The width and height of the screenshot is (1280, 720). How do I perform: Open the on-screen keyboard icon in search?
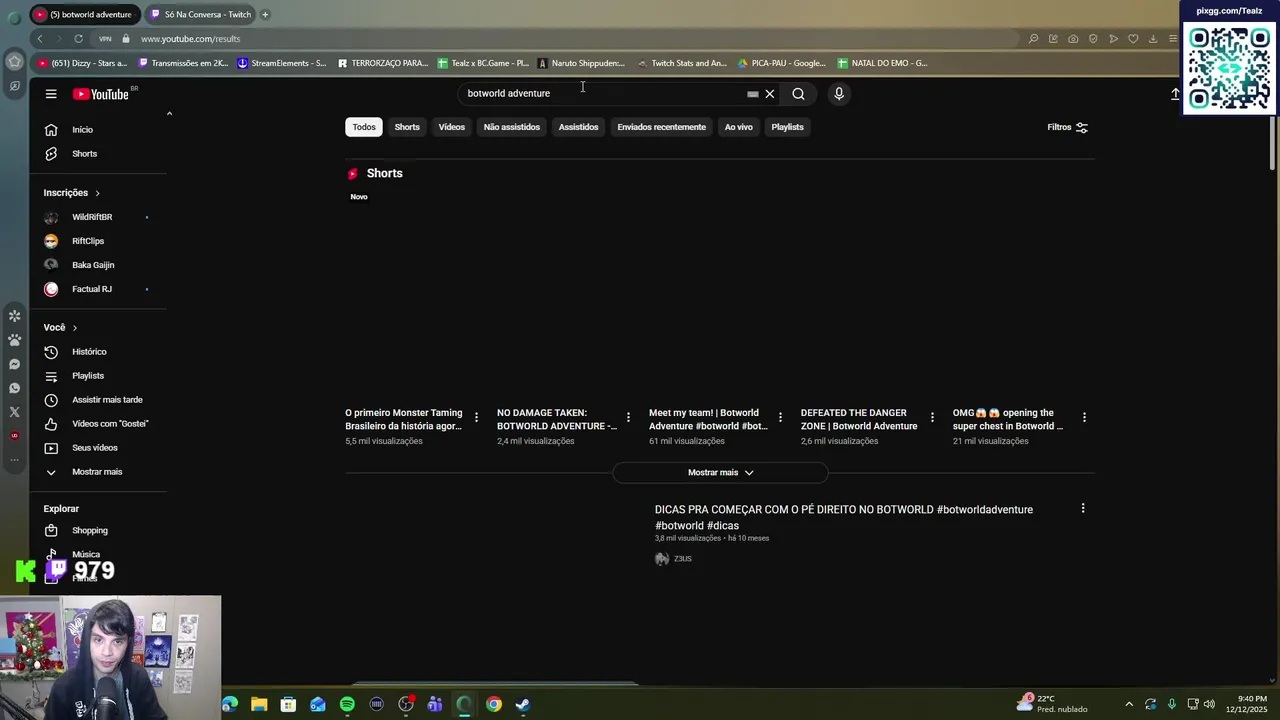coord(753,94)
